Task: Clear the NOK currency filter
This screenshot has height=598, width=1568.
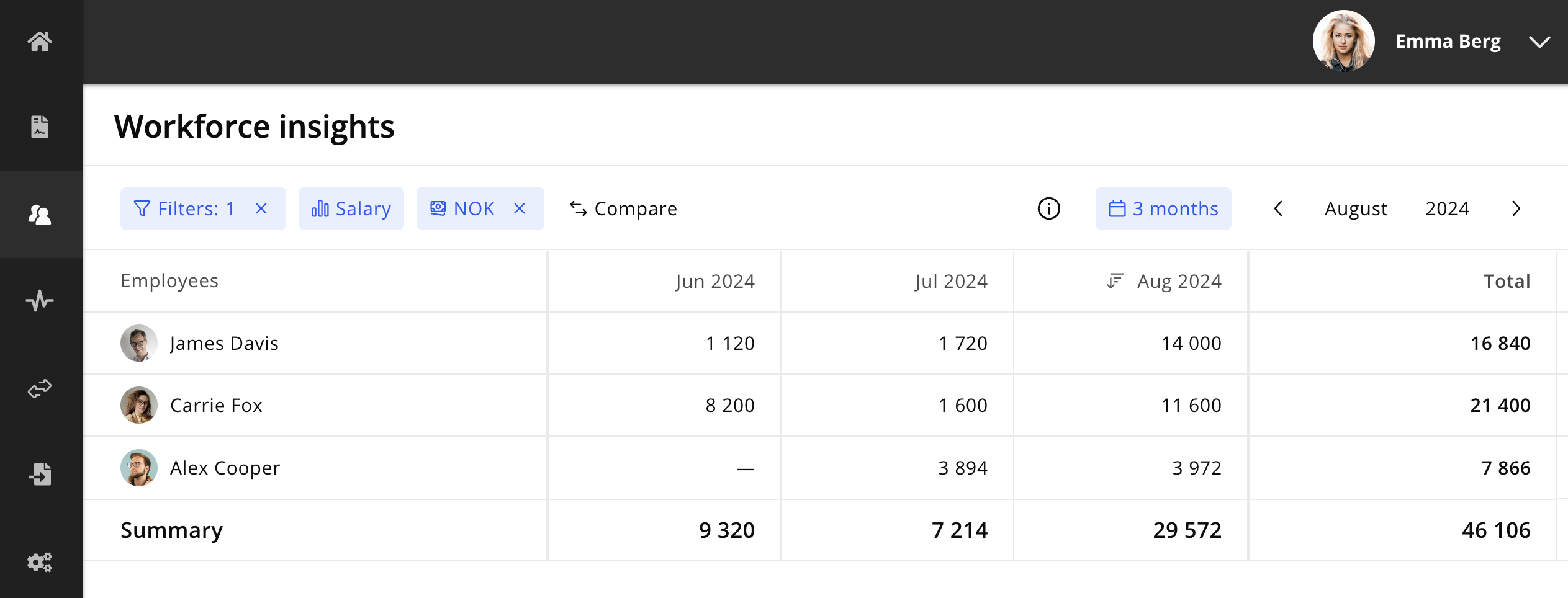Action: pos(520,209)
